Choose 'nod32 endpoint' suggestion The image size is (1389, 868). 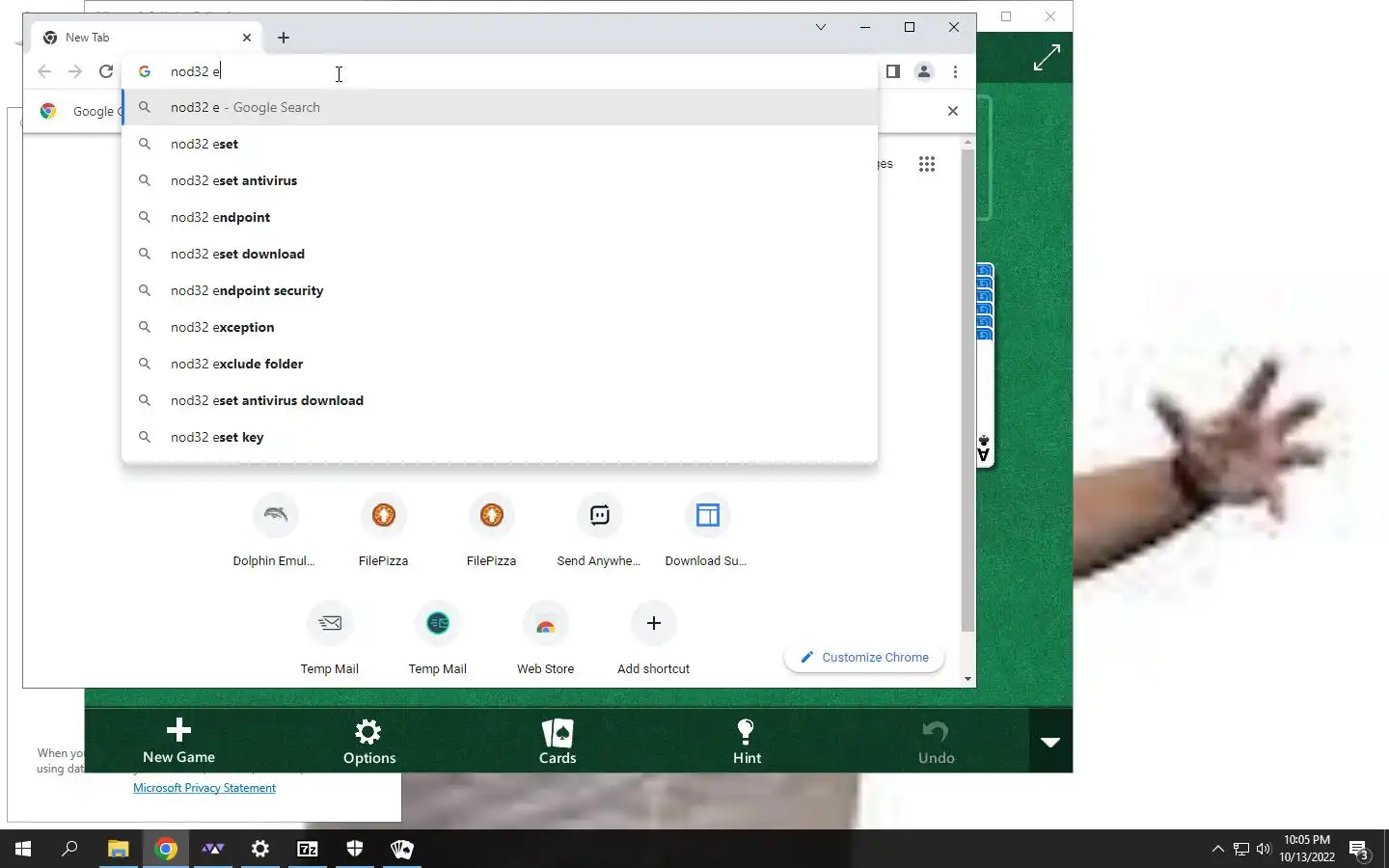click(x=500, y=217)
